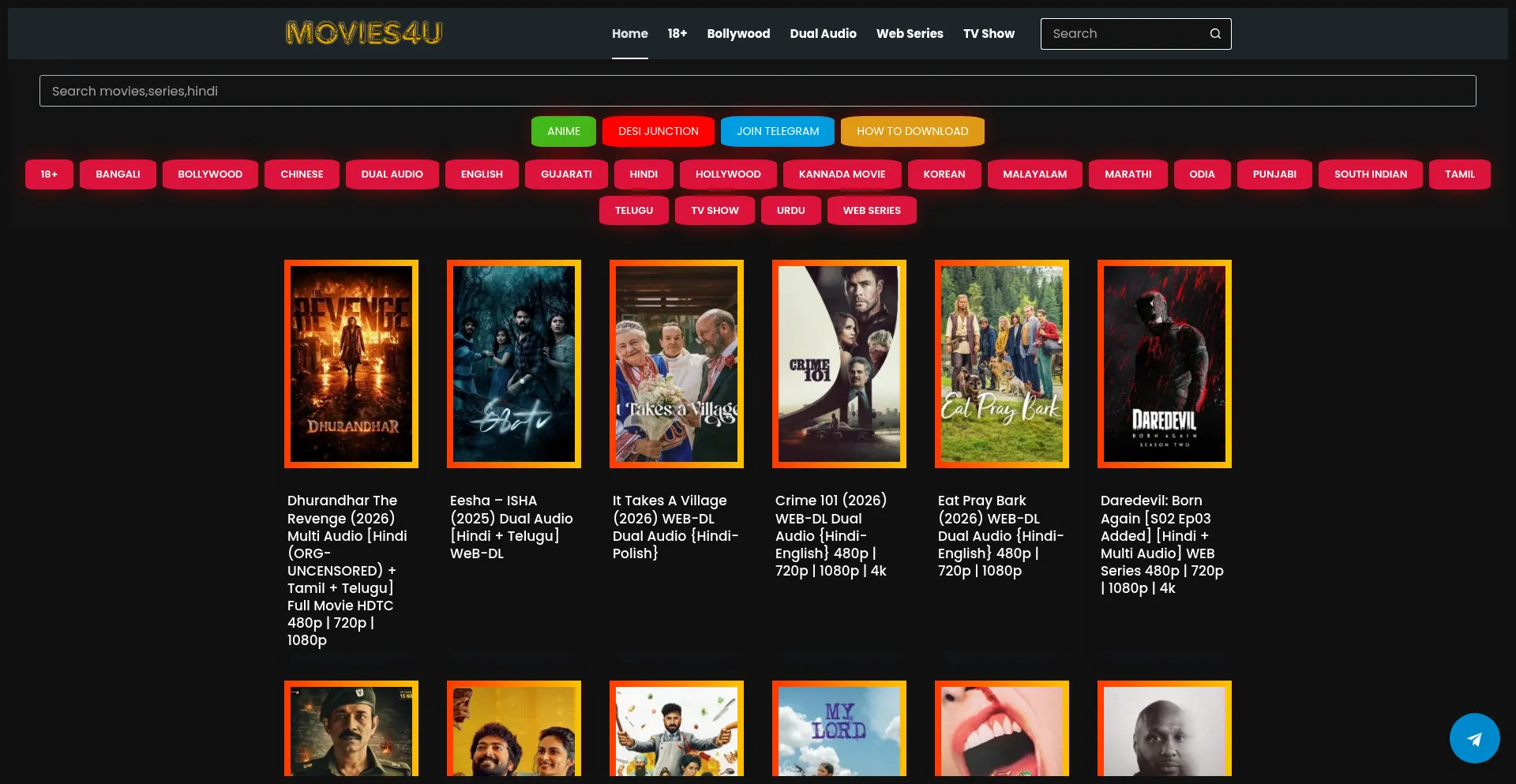Open the 'Crime 101 (2026)' title link
1516x784 pixels.
coord(831,535)
